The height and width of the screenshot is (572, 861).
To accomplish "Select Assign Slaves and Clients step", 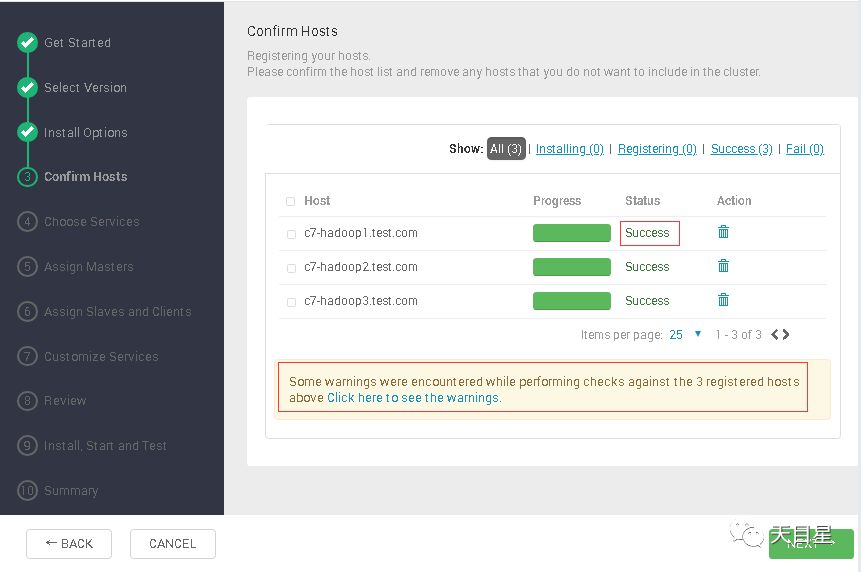I will click(x=118, y=312).
